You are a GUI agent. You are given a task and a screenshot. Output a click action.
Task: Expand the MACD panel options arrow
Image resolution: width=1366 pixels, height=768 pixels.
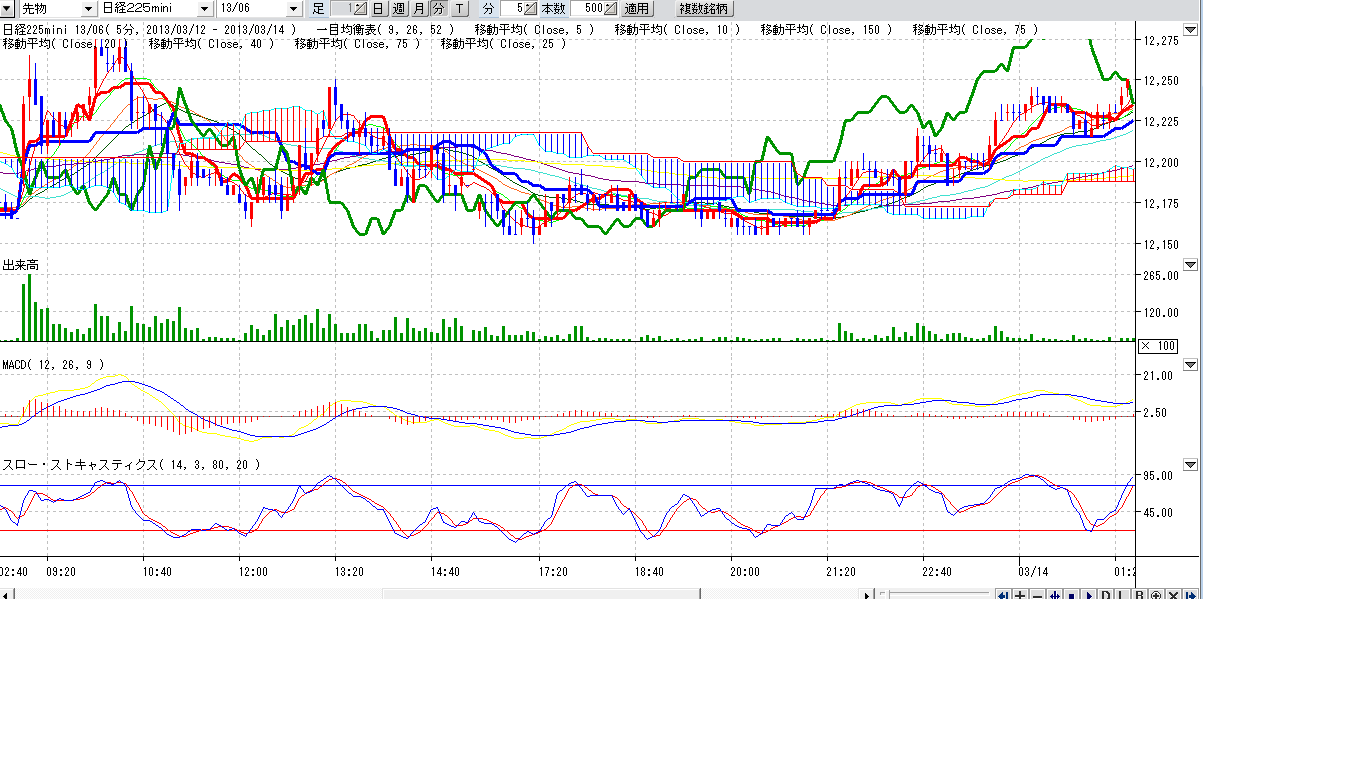click(x=1190, y=365)
